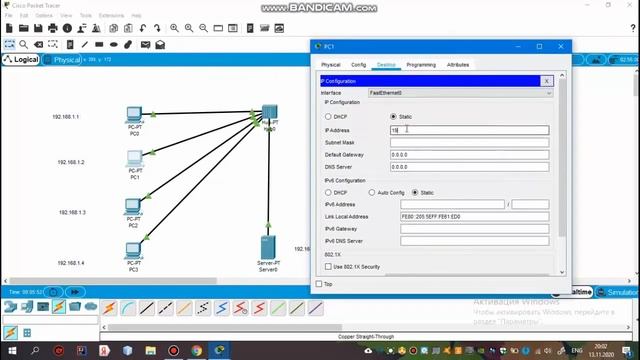Undo the last action
The width and height of the screenshot is (640, 360).
pyautogui.click(x=143, y=28)
